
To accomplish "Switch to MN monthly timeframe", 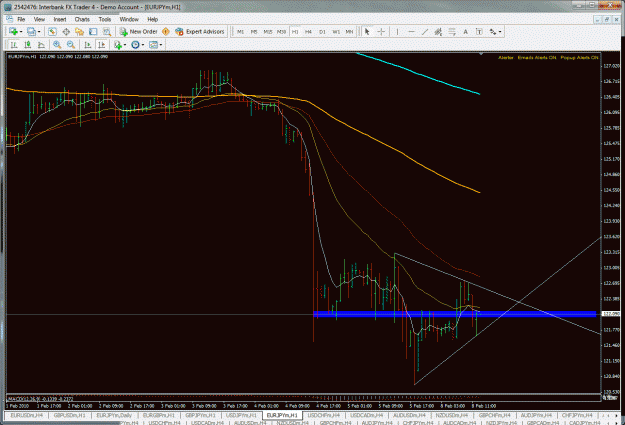I will (349, 31).
